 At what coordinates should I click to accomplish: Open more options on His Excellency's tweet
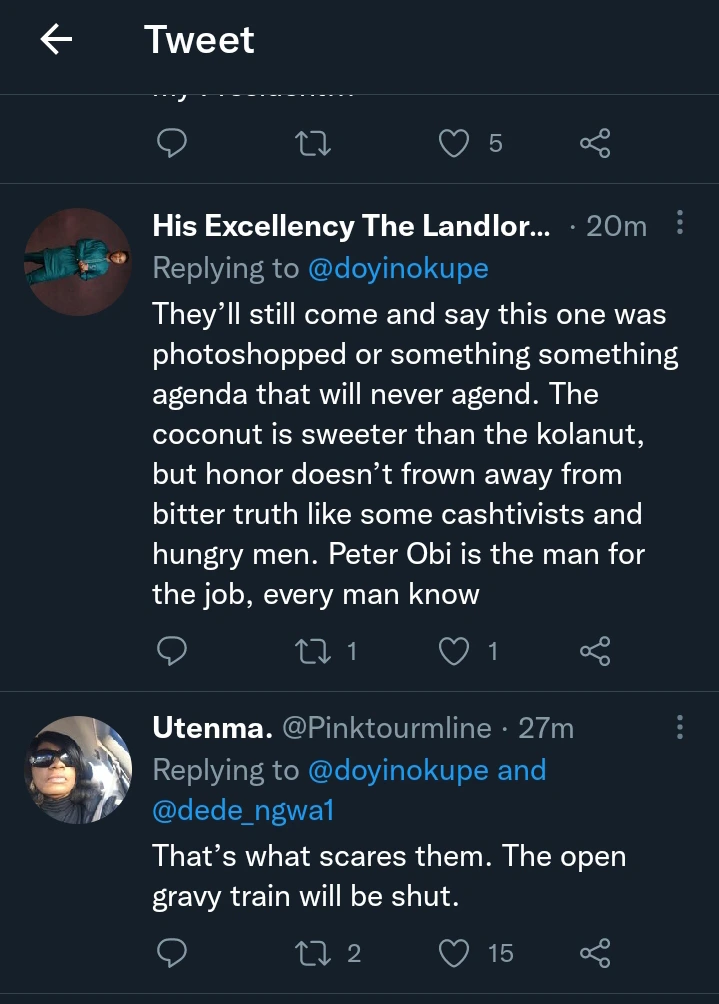pos(680,224)
